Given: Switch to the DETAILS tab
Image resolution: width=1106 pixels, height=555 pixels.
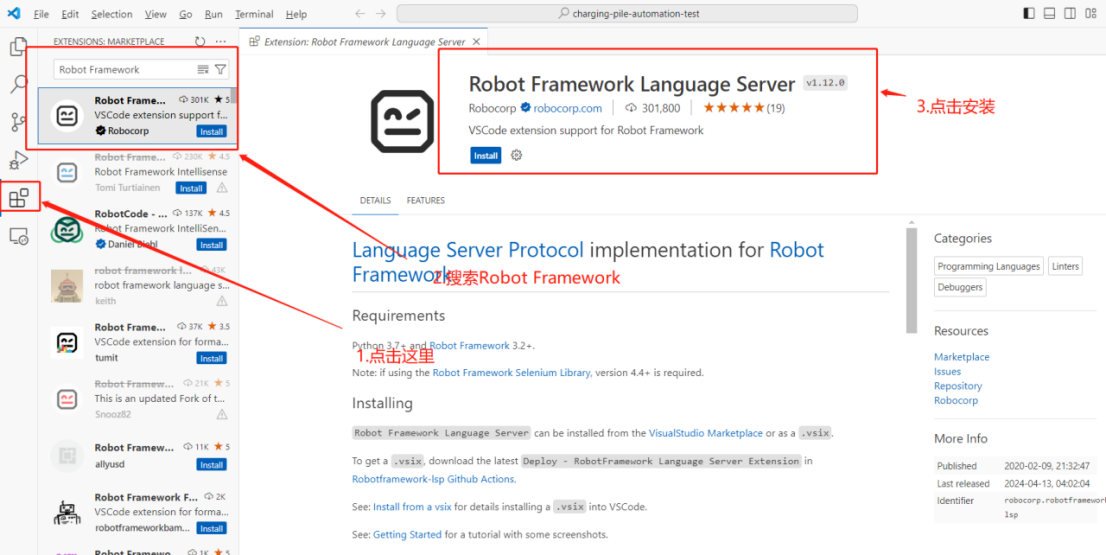Looking at the screenshot, I should coord(375,200).
